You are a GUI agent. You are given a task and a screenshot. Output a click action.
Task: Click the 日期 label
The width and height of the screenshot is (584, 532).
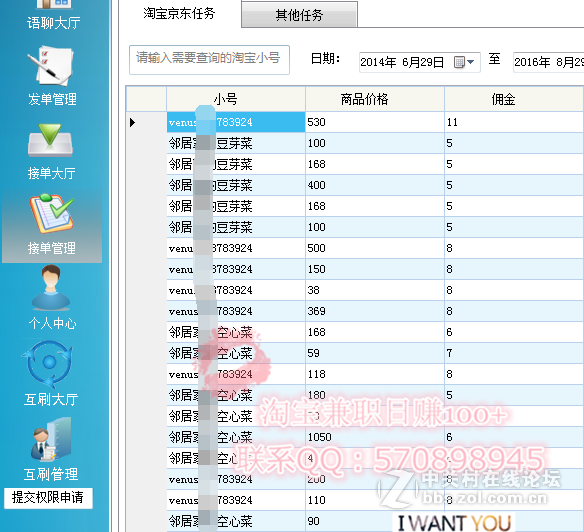pos(325,59)
